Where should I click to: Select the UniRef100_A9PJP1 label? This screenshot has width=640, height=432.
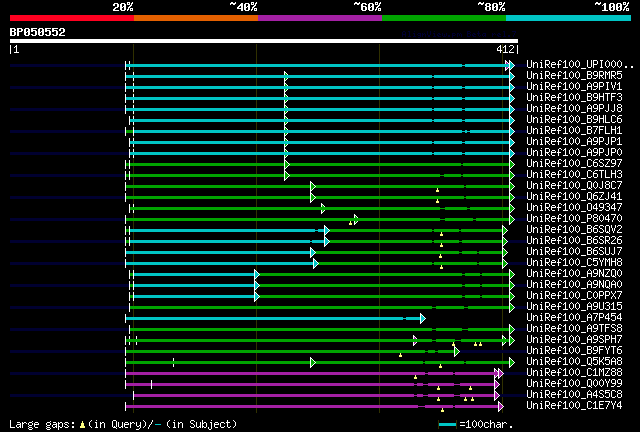(x=574, y=142)
